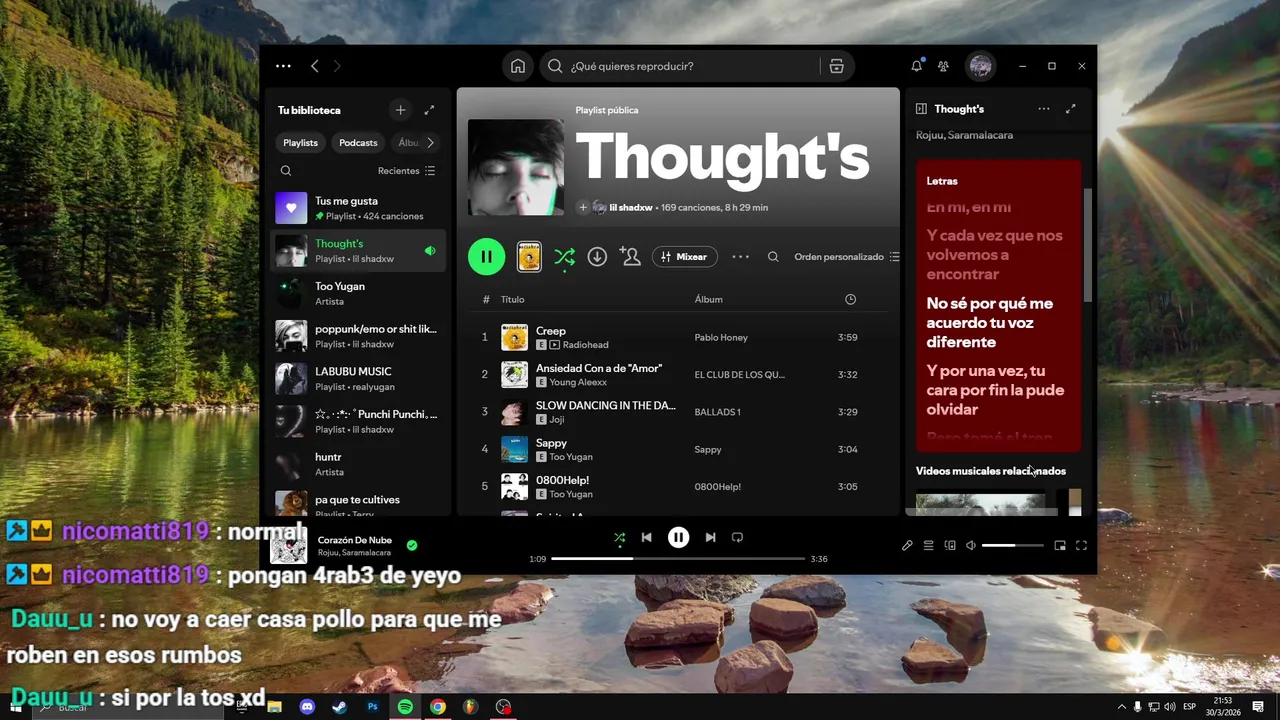Open more options in the now-playing panel
Viewport: 1280px width, 720px height.
coord(1043,109)
